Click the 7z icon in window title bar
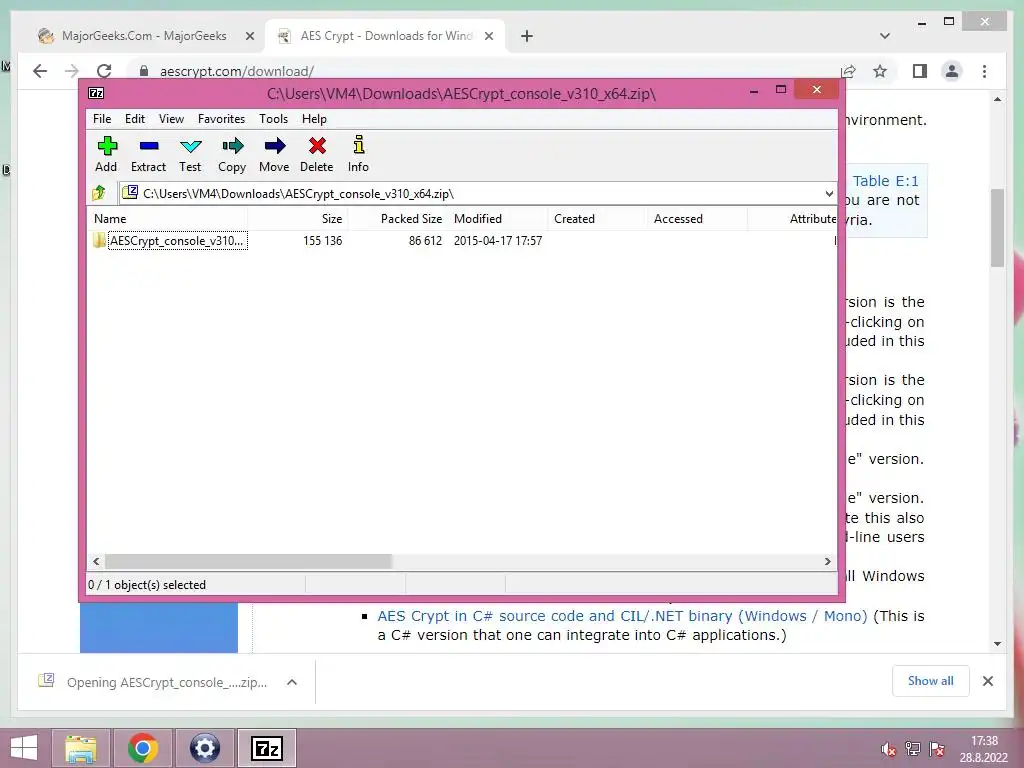 pos(96,93)
